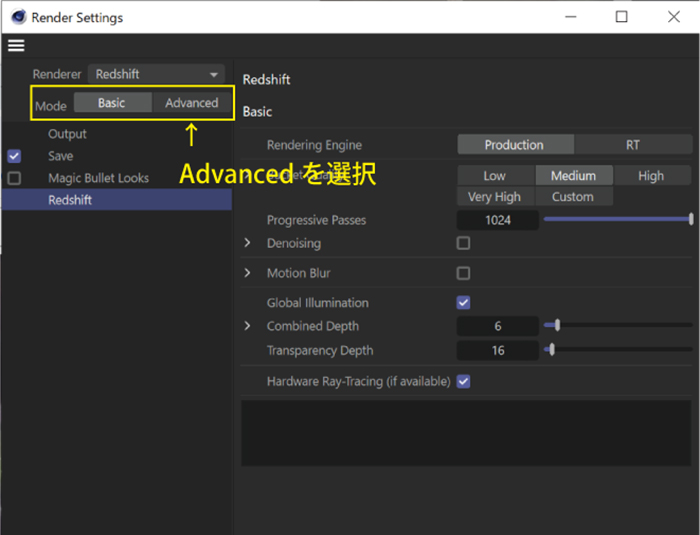Uncheck Hardware Ray-Tracing (if available)
This screenshot has width=700, height=535.
(x=463, y=381)
